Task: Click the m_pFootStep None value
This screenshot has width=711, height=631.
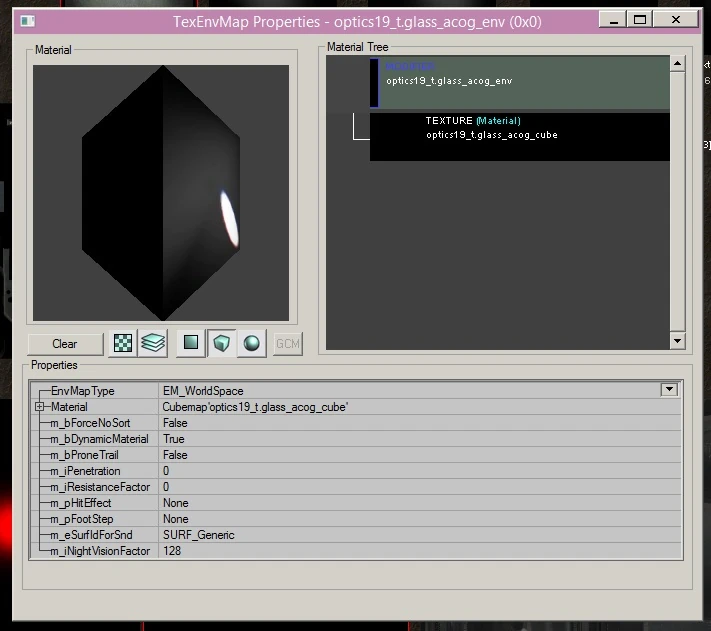Action: [175, 519]
